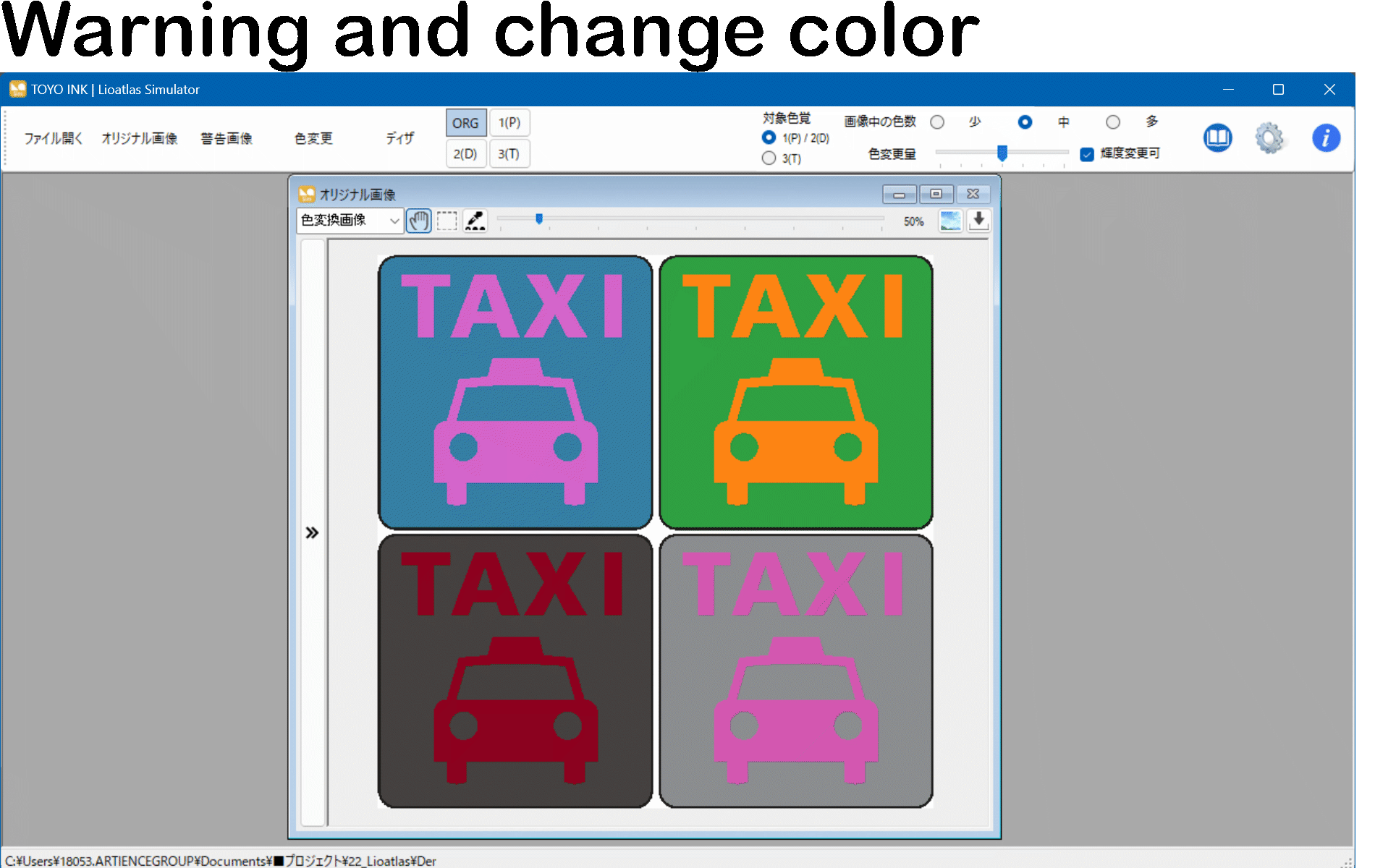This screenshot has width=1375, height=868.
Task: Click the ファイル開く menu item
Action: coord(53,138)
